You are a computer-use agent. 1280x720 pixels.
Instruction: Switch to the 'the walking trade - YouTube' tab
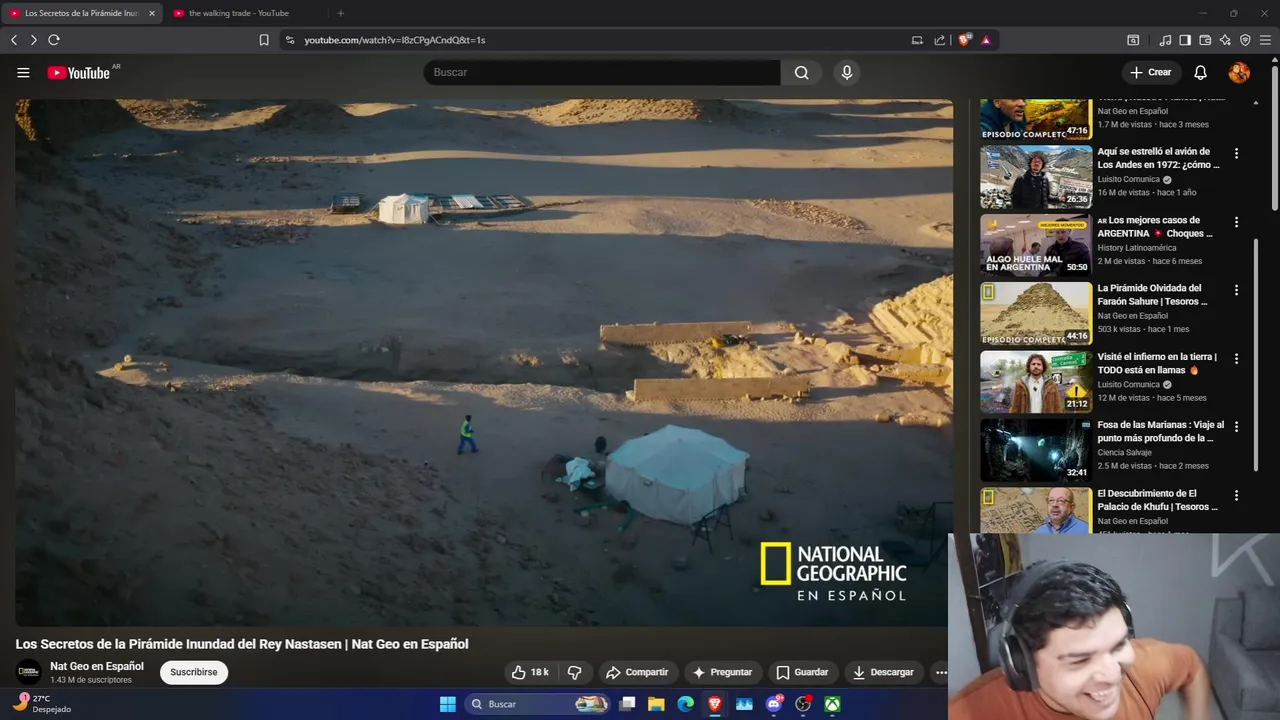241,13
